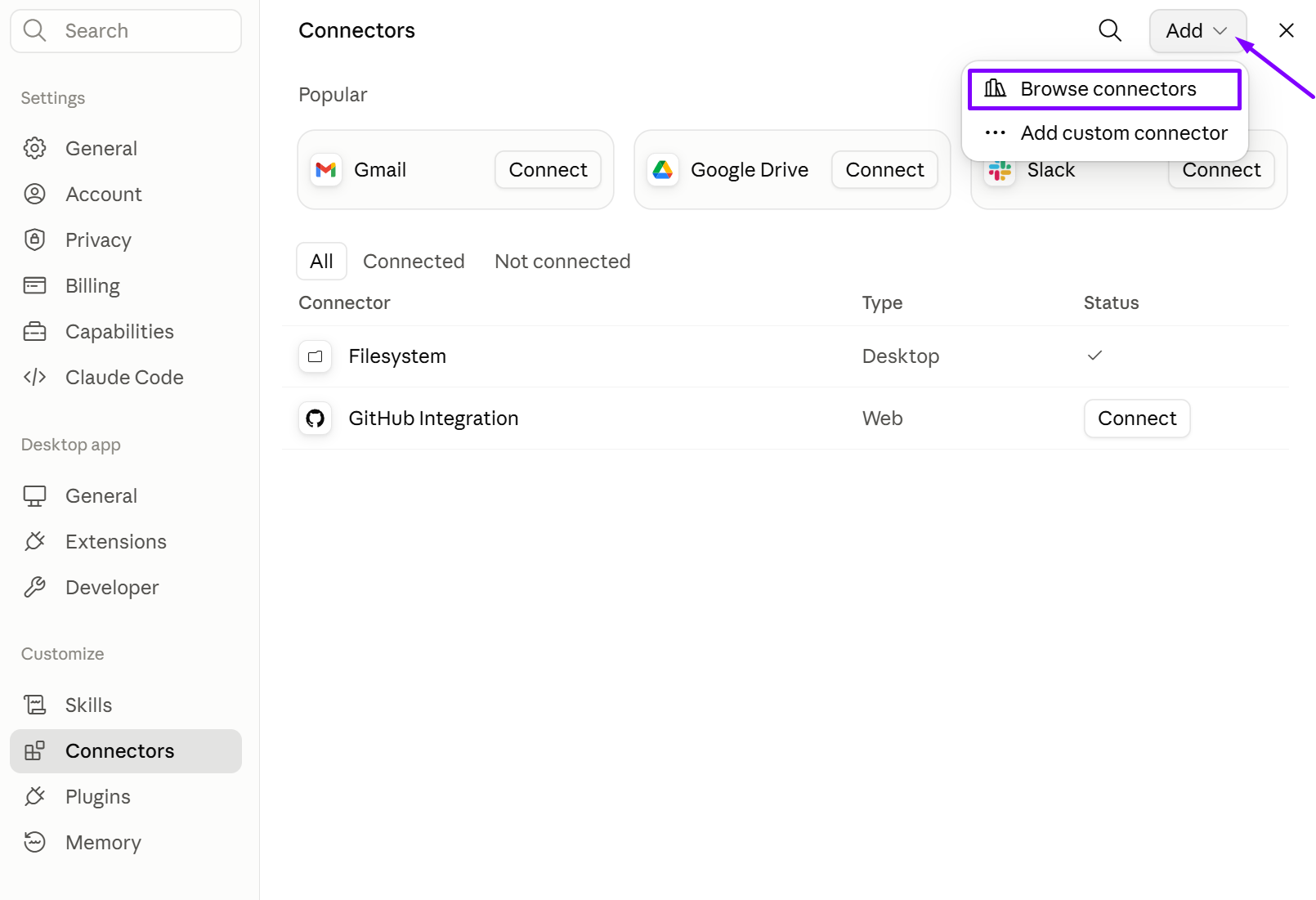This screenshot has height=900, width=1316.
Task: Click the Browse connectors library icon
Action: tap(995, 88)
